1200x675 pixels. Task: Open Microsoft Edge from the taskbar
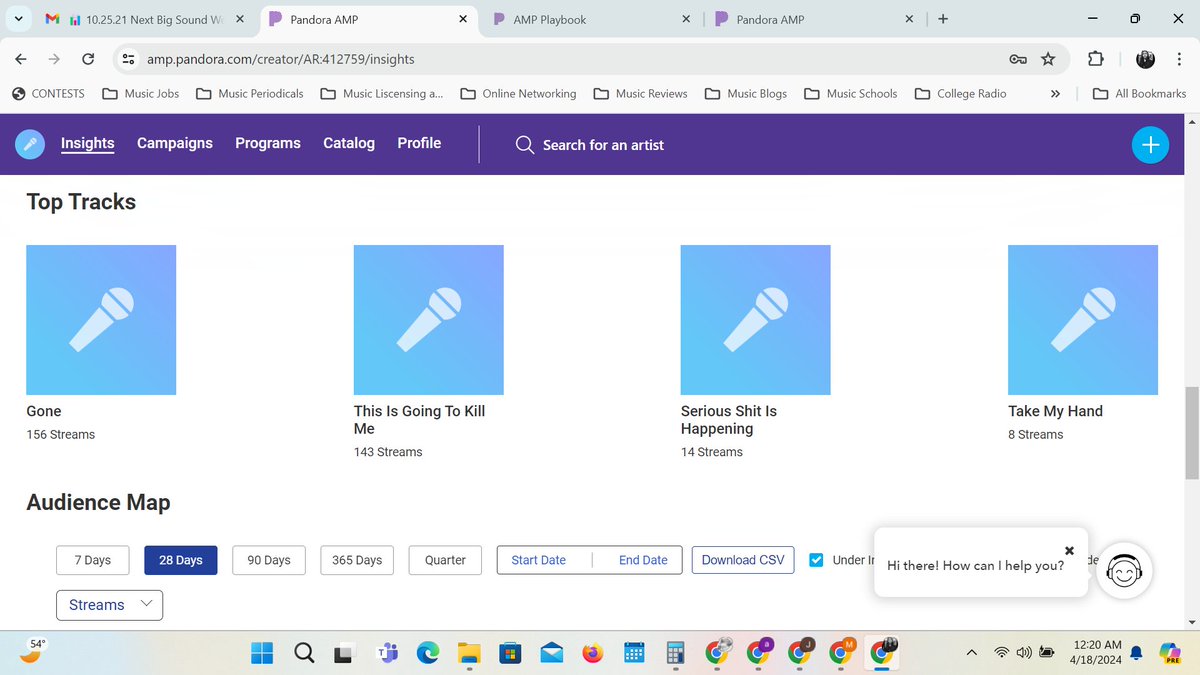tap(427, 653)
